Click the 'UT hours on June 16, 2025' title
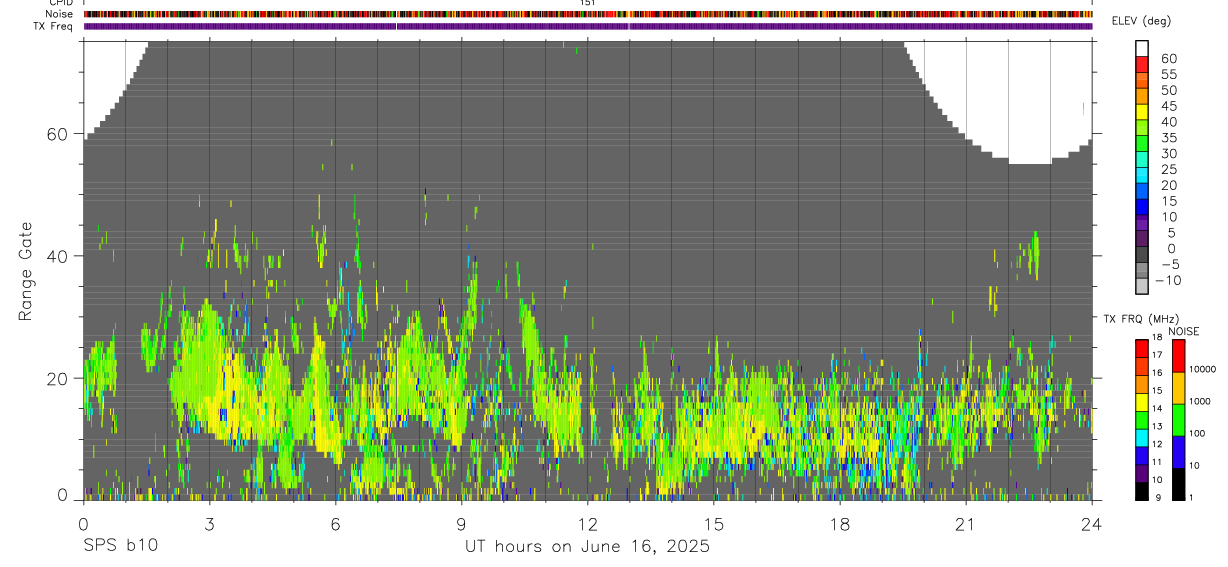1228x567 pixels. click(587, 547)
